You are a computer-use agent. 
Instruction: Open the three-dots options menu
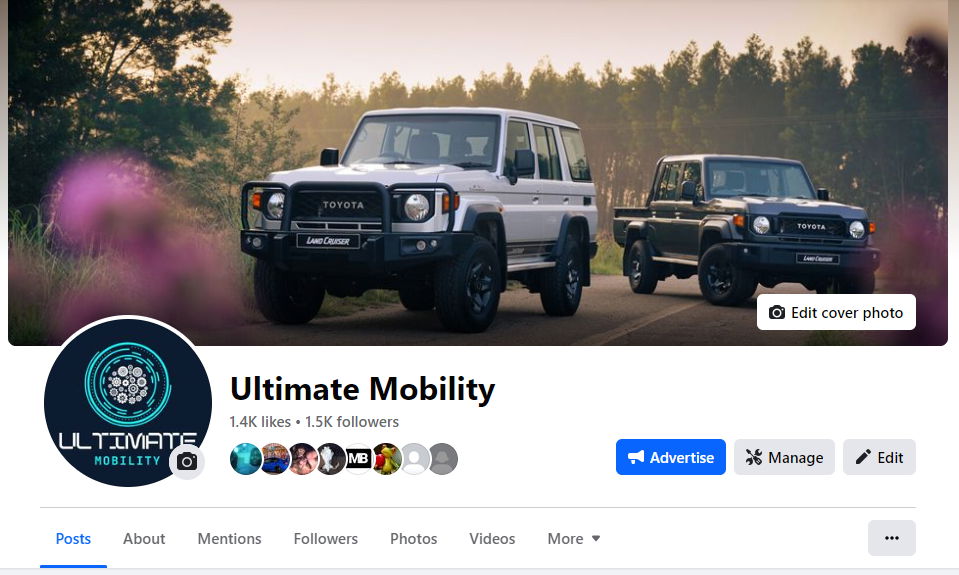[891, 538]
